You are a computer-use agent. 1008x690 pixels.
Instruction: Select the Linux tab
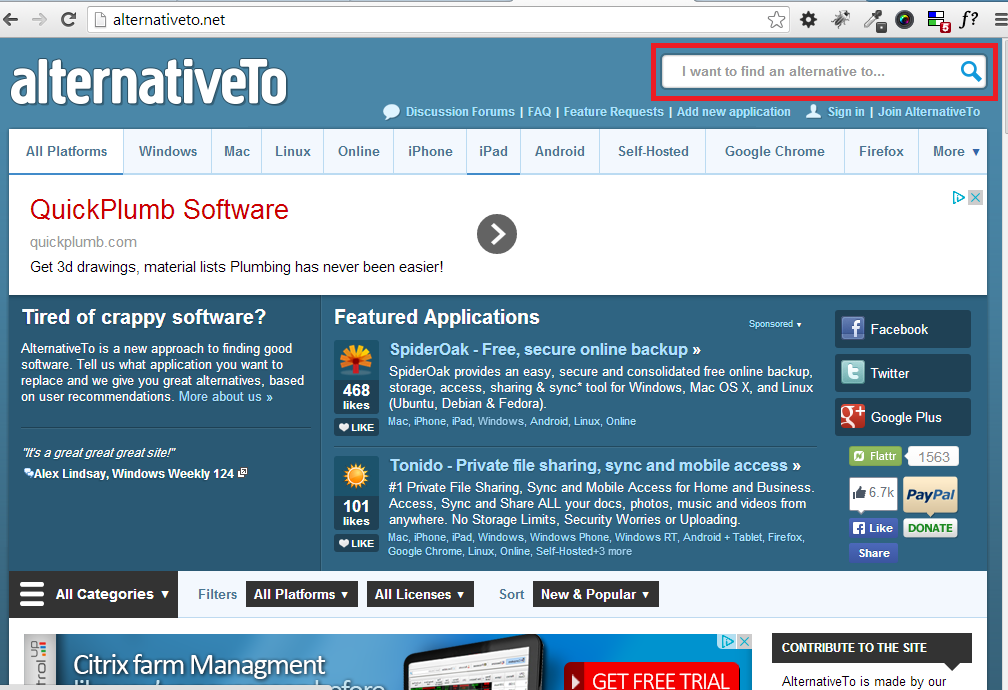click(292, 152)
